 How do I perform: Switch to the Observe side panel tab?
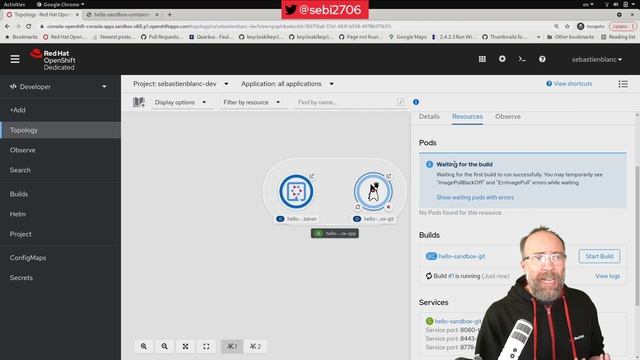tap(508, 117)
